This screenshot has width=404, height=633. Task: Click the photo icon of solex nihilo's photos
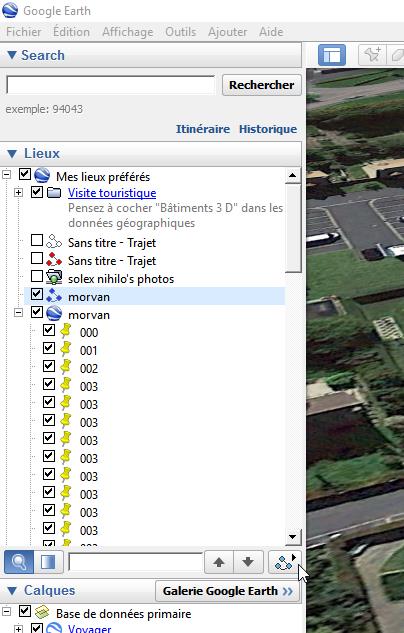[x=54, y=278]
